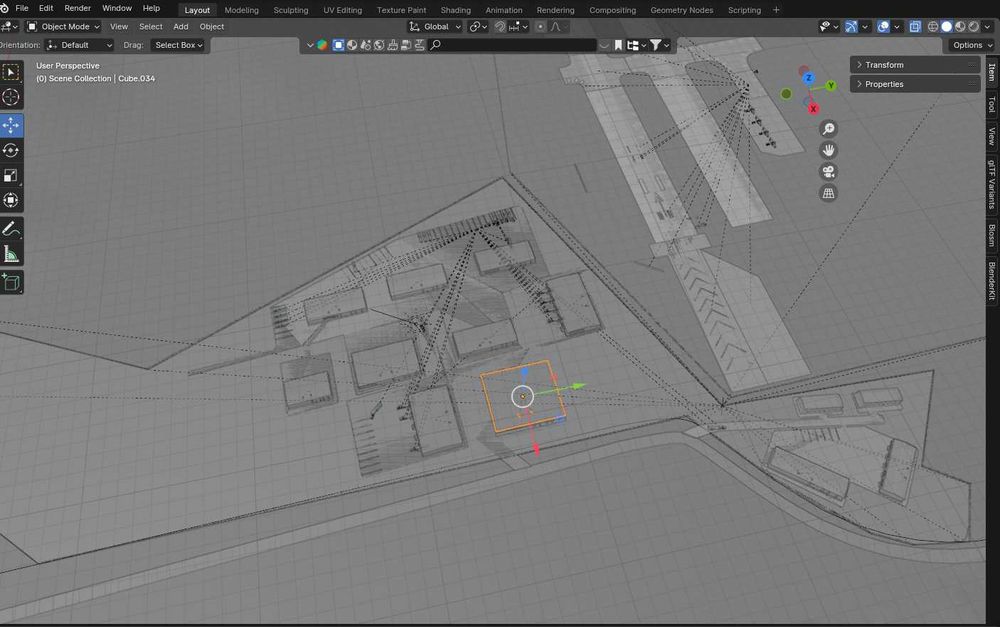Switch to the Modeling workspace tab
Viewport: 1000px width, 627px height.
point(242,10)
